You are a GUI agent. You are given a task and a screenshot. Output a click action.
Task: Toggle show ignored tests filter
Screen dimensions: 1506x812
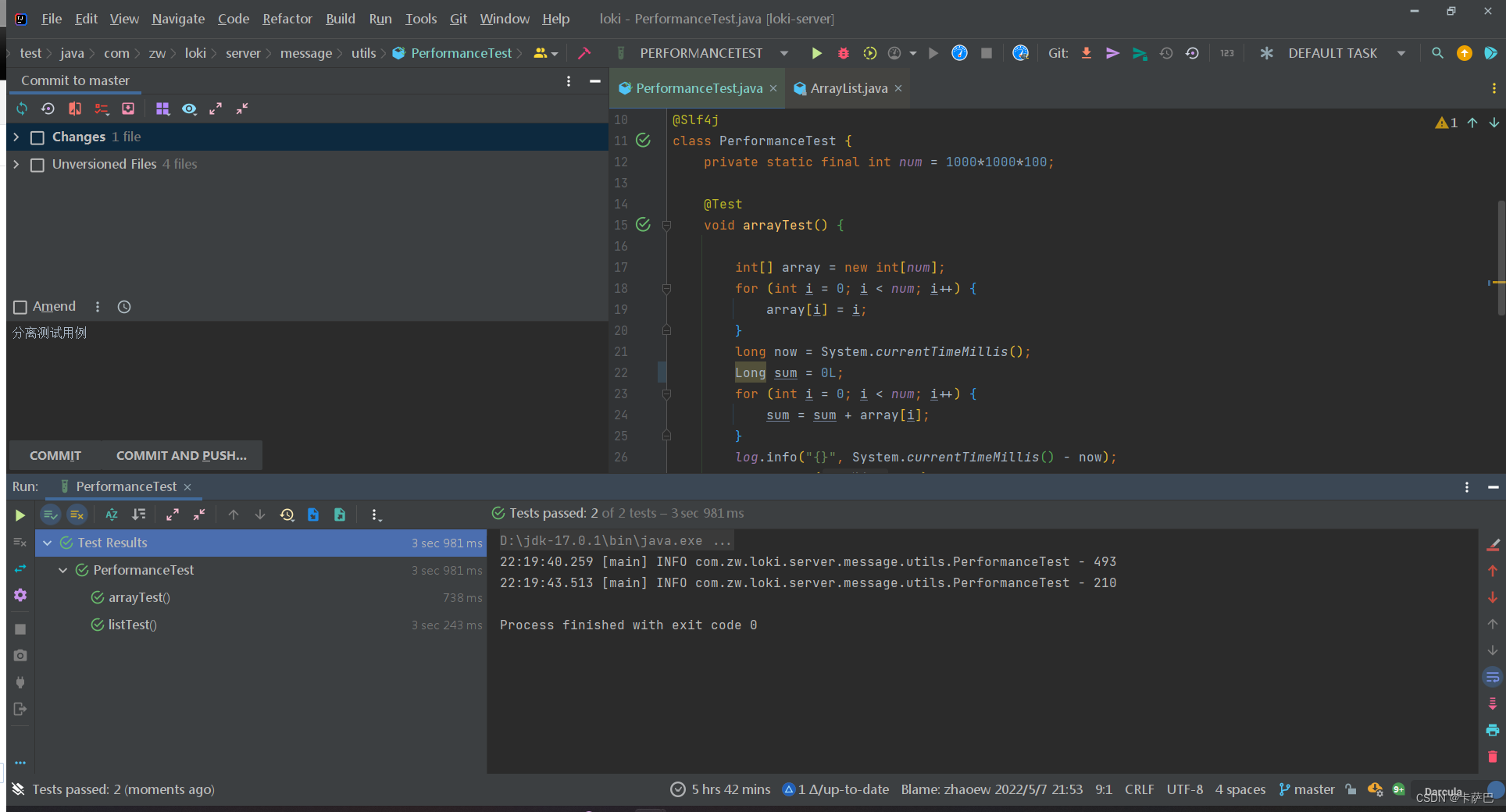pos(77,515)
